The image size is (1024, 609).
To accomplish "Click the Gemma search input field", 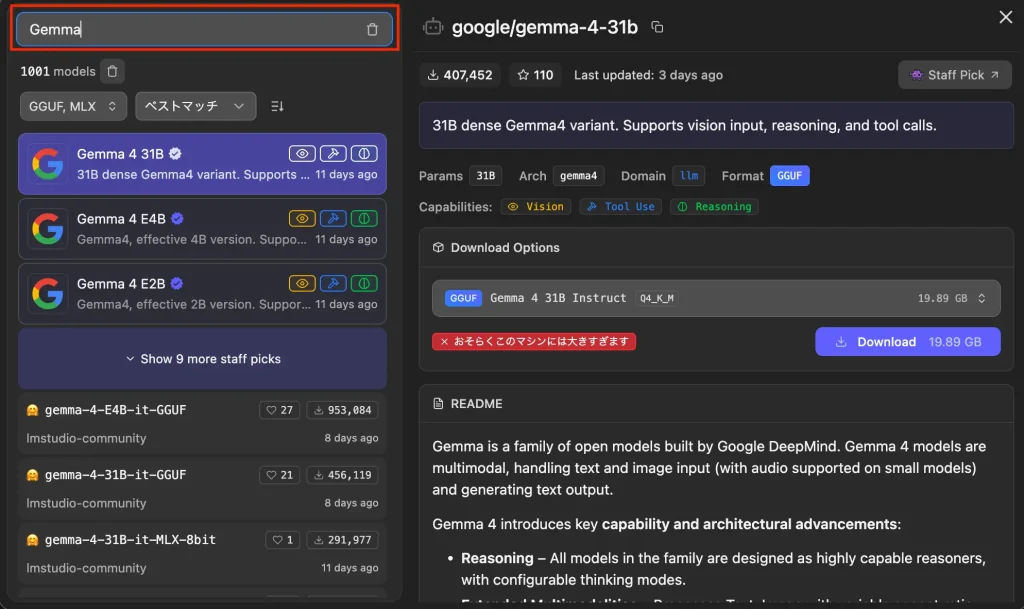I will pos(190,30).
